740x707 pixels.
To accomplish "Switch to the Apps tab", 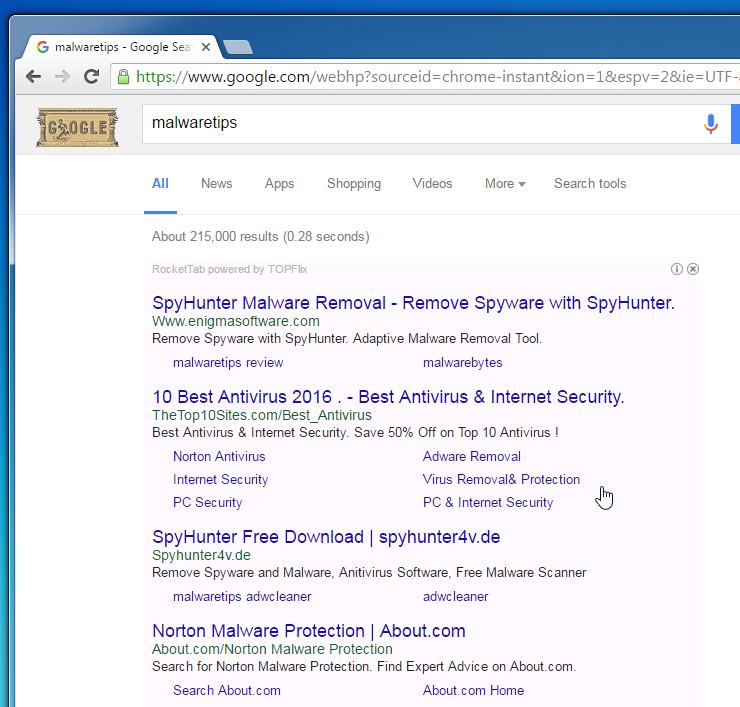I will [279, 184].
